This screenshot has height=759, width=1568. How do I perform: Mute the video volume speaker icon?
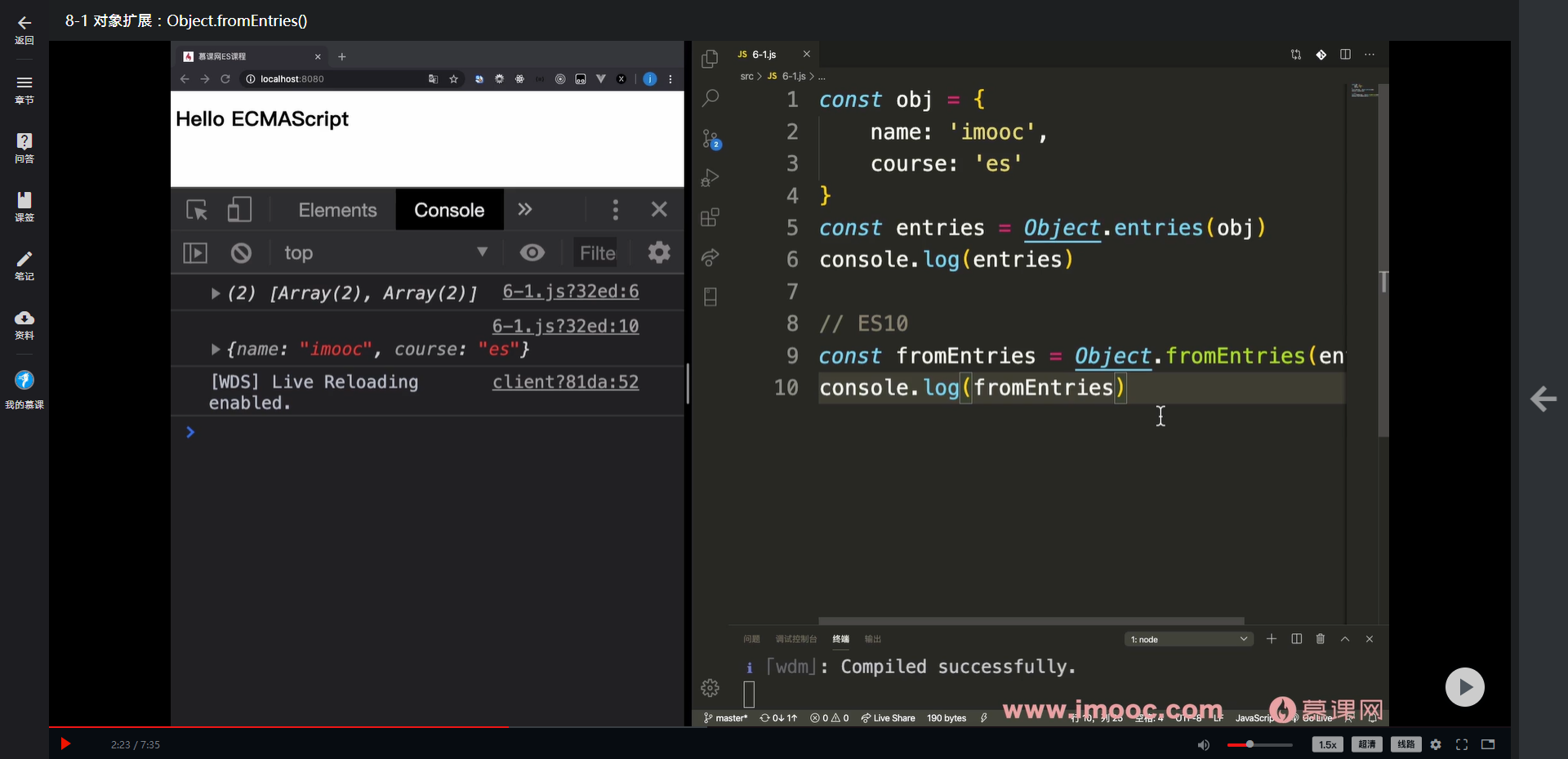[x=1204, y=744]
